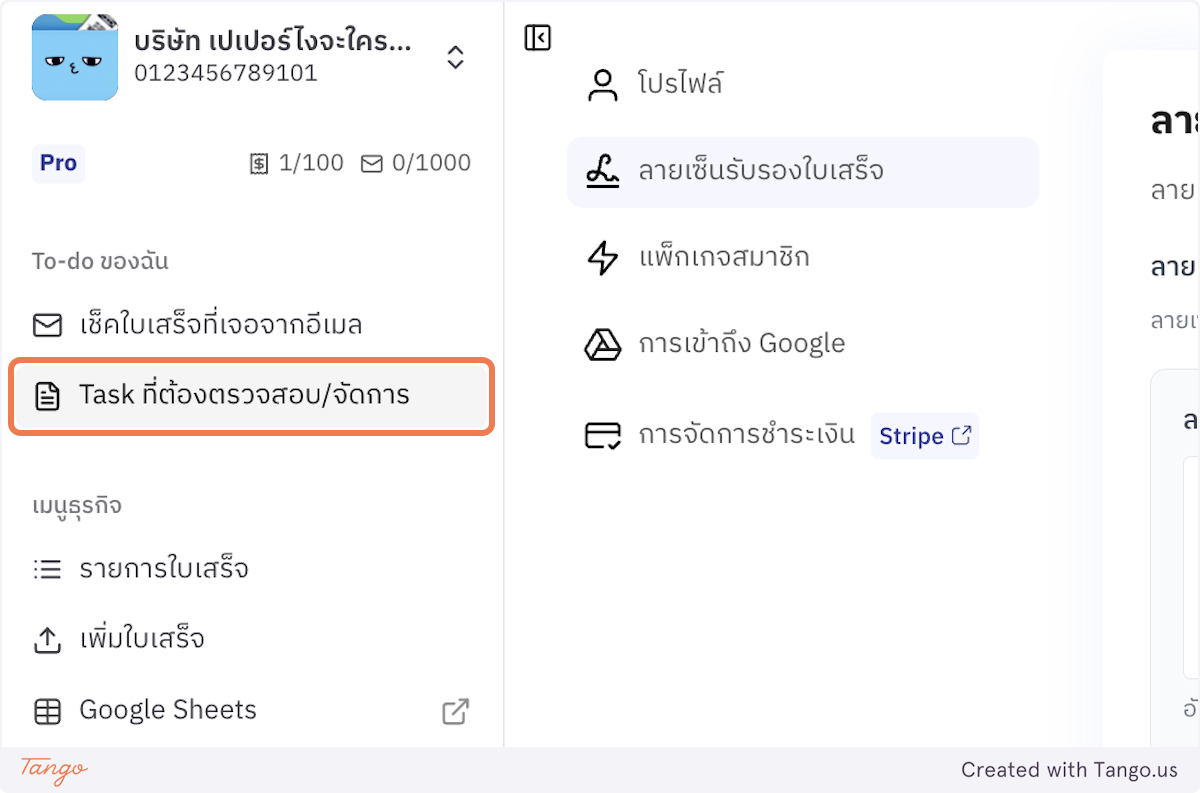This screenshot has width=1200, height=793.
Task: Open the company switcher chevron
Action: click(x=455, y=58)
